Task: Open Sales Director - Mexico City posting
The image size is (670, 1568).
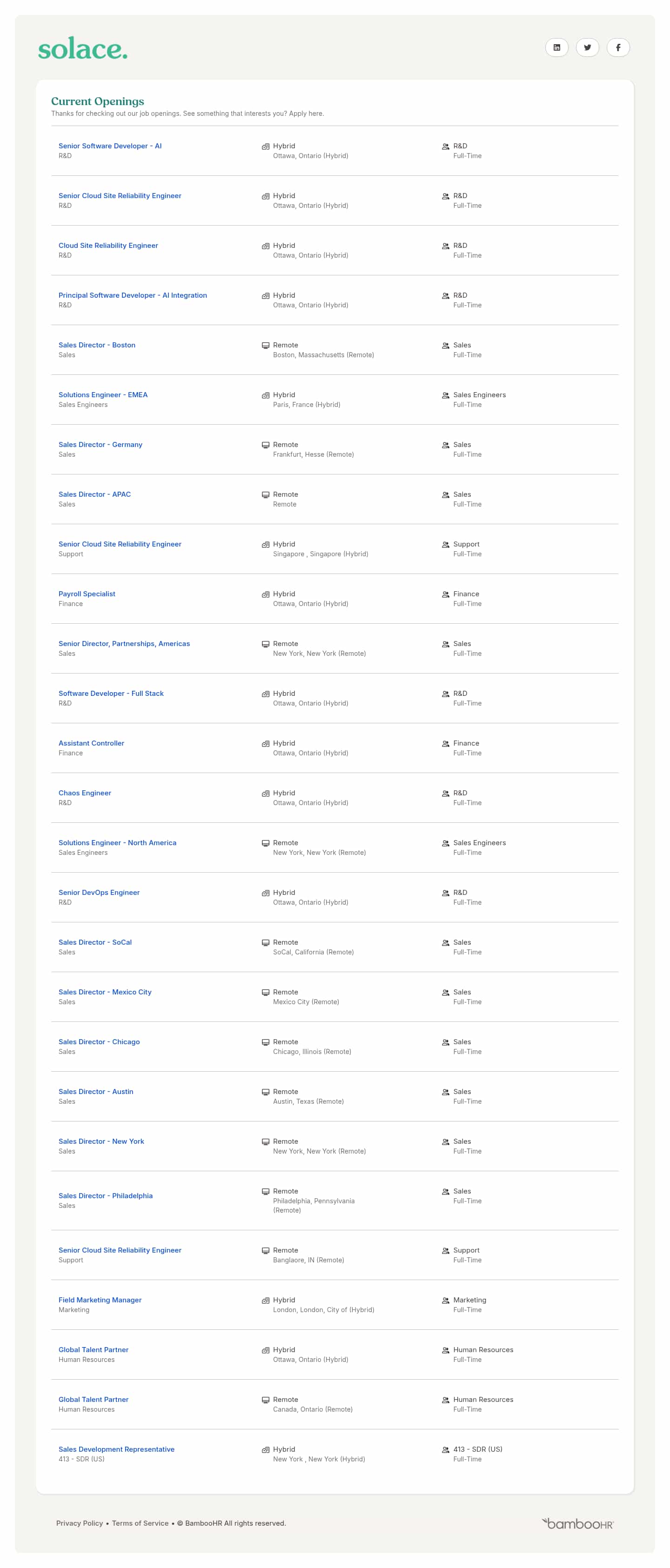Action: tap(105, 992)
